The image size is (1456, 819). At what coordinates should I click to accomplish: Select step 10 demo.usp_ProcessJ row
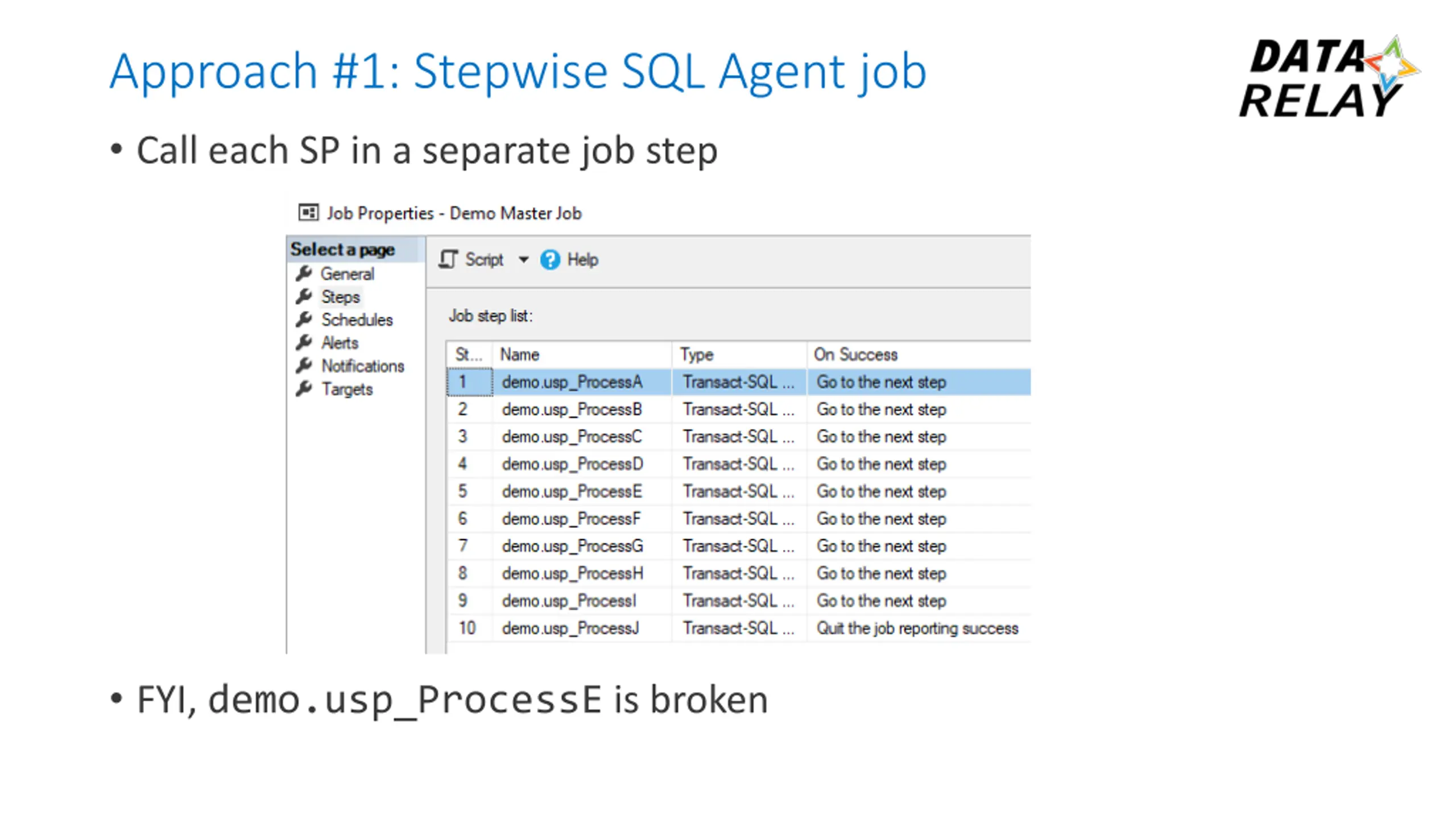point(739,628)
